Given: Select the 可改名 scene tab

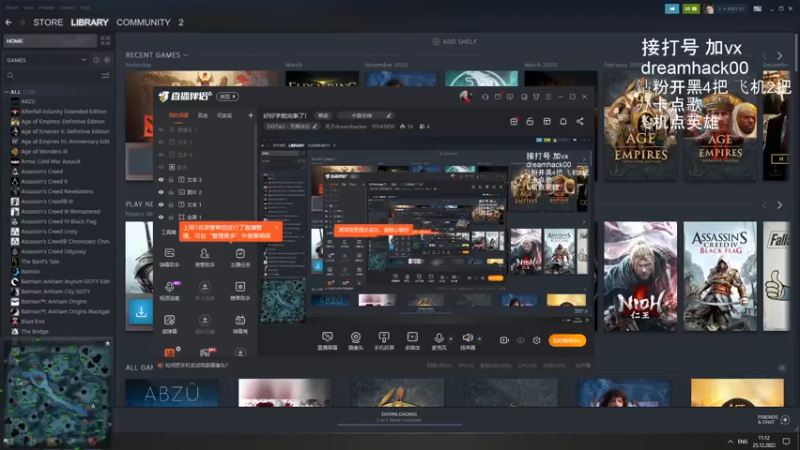Looking at the screenshot, I should pyautogui.click(x=224, y=116).
